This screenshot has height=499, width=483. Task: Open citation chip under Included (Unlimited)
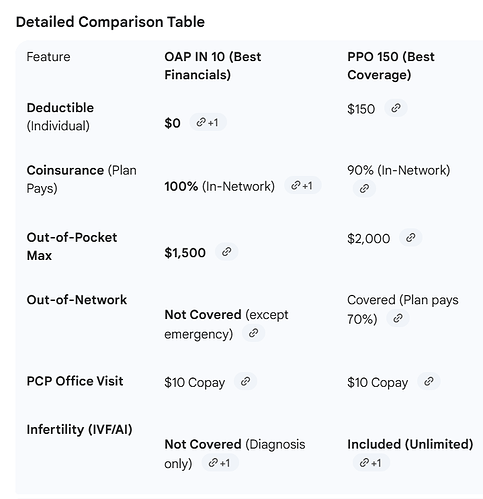point(371,463)
